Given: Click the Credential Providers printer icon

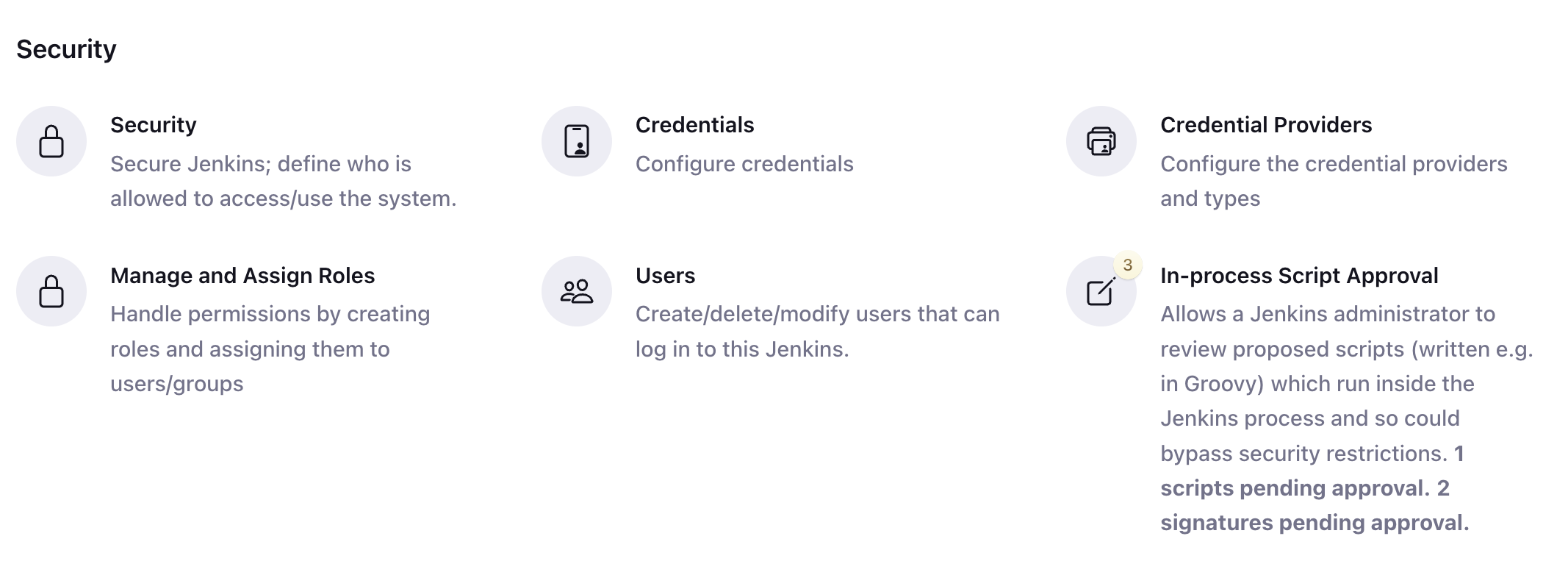Looking at the screenshot, I should 1101,140.
